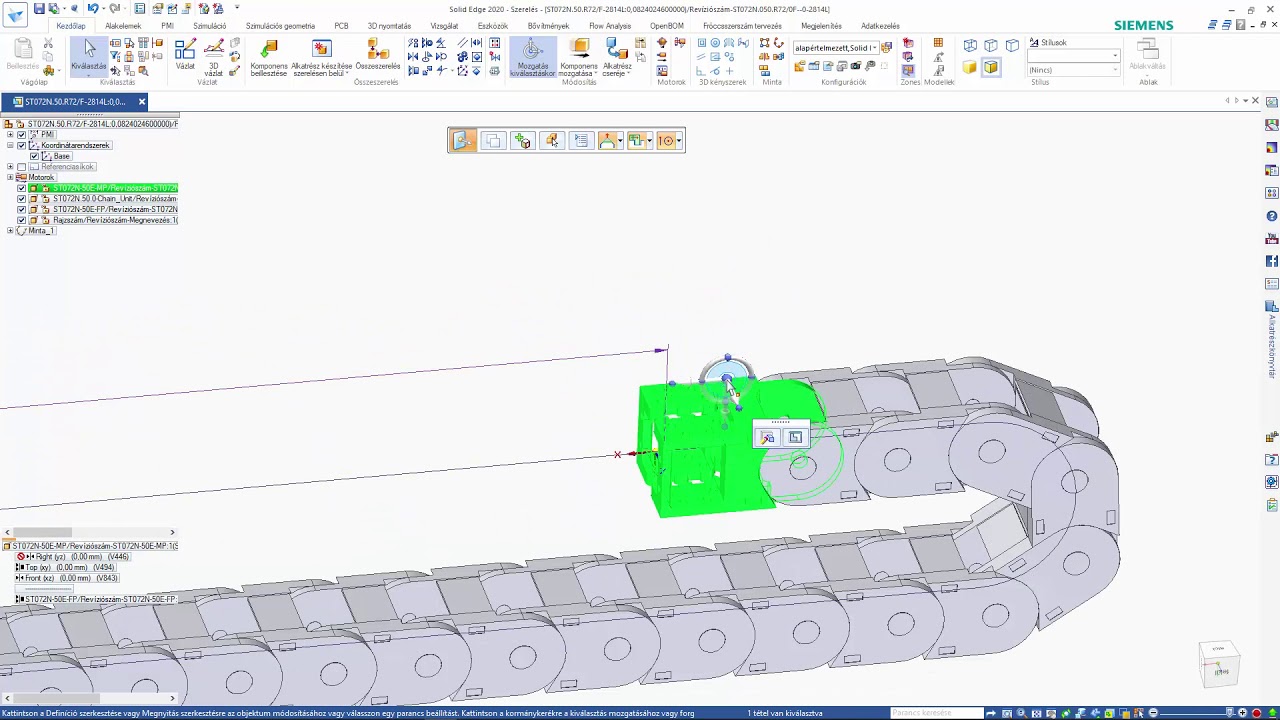Open the Kezdőlap ribbon tab
This screenshot has width=1280, height=720.
(x=71, y=26)
